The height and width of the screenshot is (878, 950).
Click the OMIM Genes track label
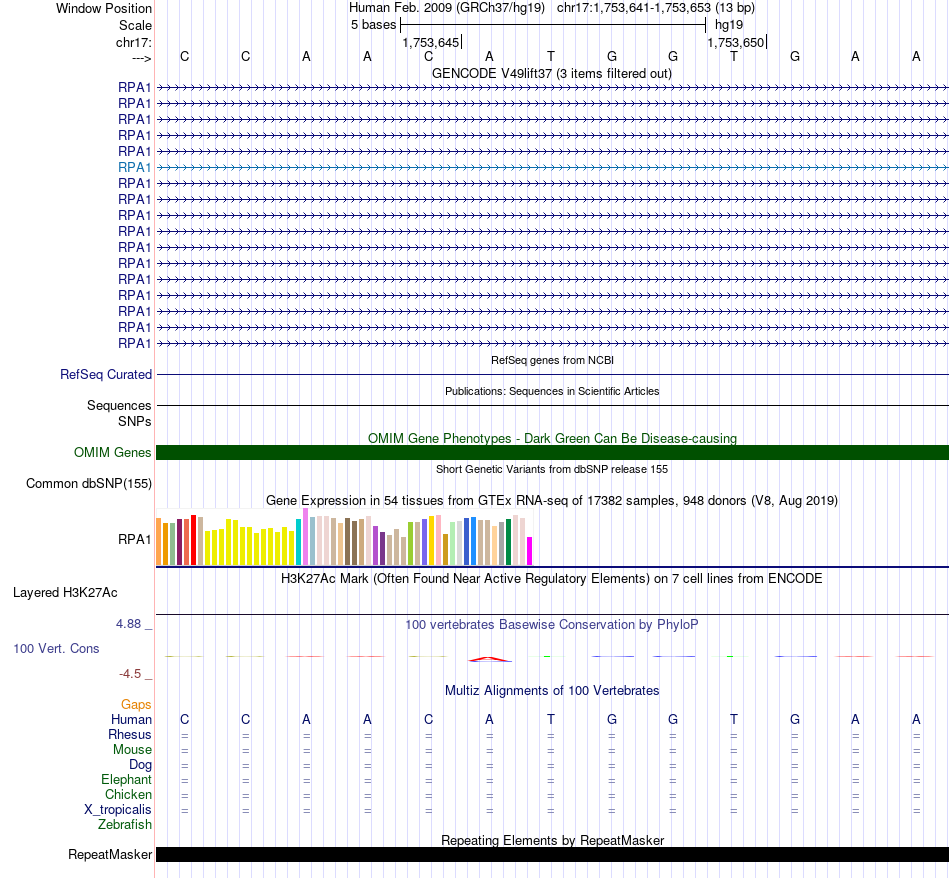coord(112,453)
